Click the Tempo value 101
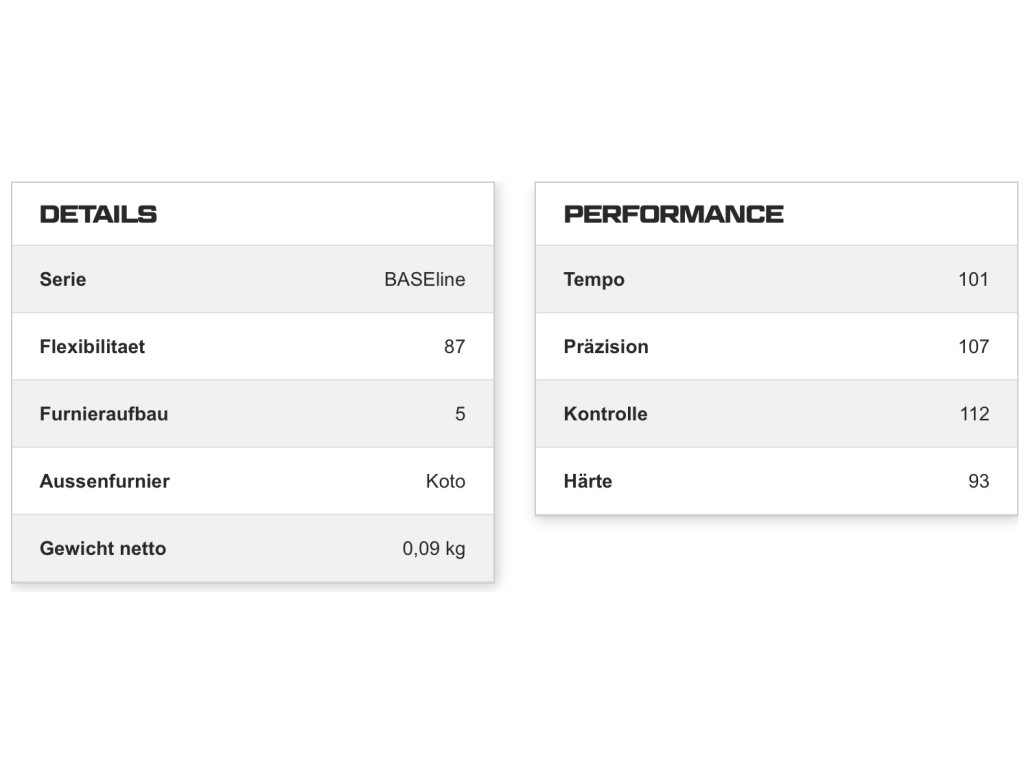The height and width of the screenshot is (768, 1024). pos(973,280)
